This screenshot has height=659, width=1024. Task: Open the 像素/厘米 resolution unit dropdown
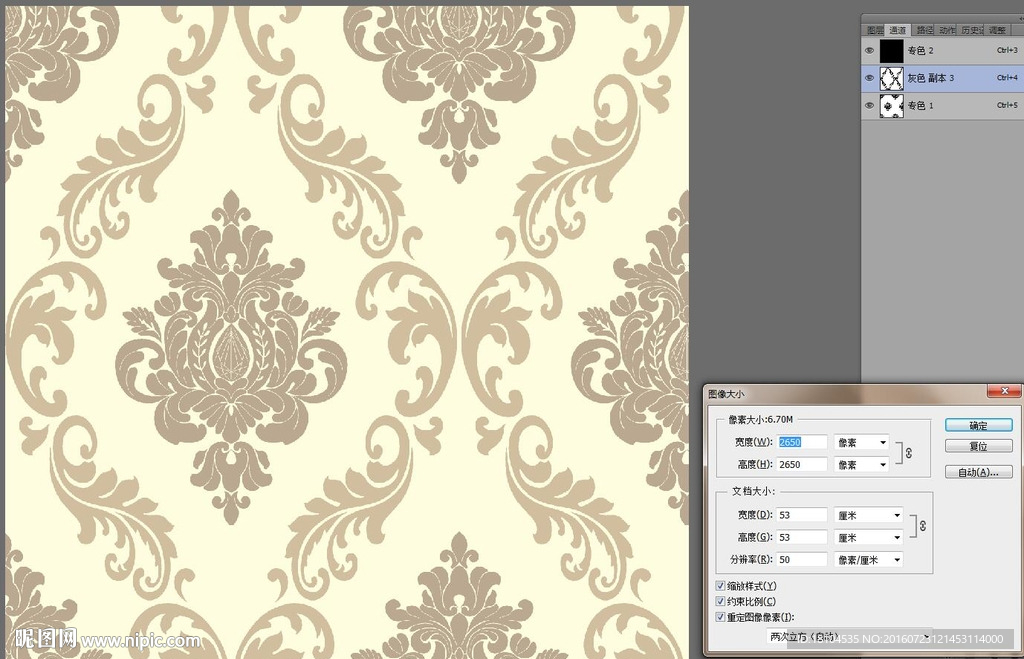pyautogui.click(x=869, y=559)
